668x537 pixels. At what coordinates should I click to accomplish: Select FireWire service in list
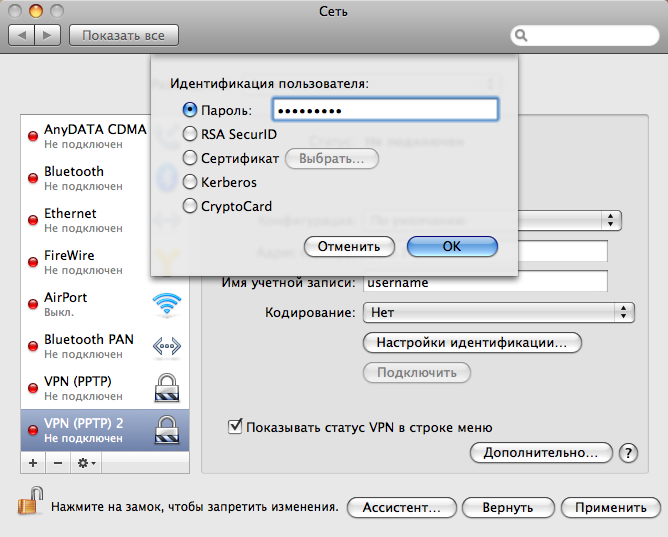[x=87, y=262]
